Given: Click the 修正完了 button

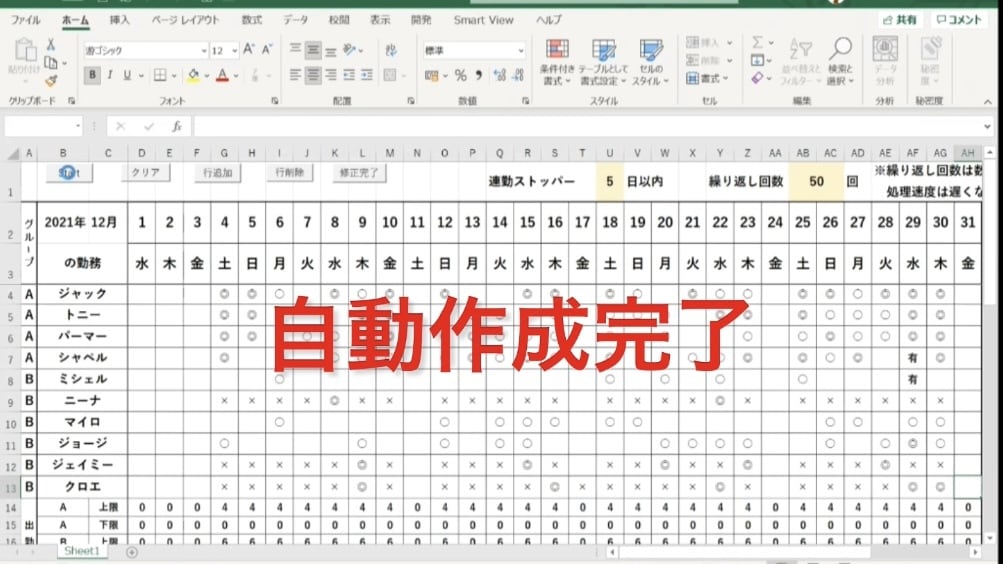Looking at the screenshot, I should tap(359, 173).
